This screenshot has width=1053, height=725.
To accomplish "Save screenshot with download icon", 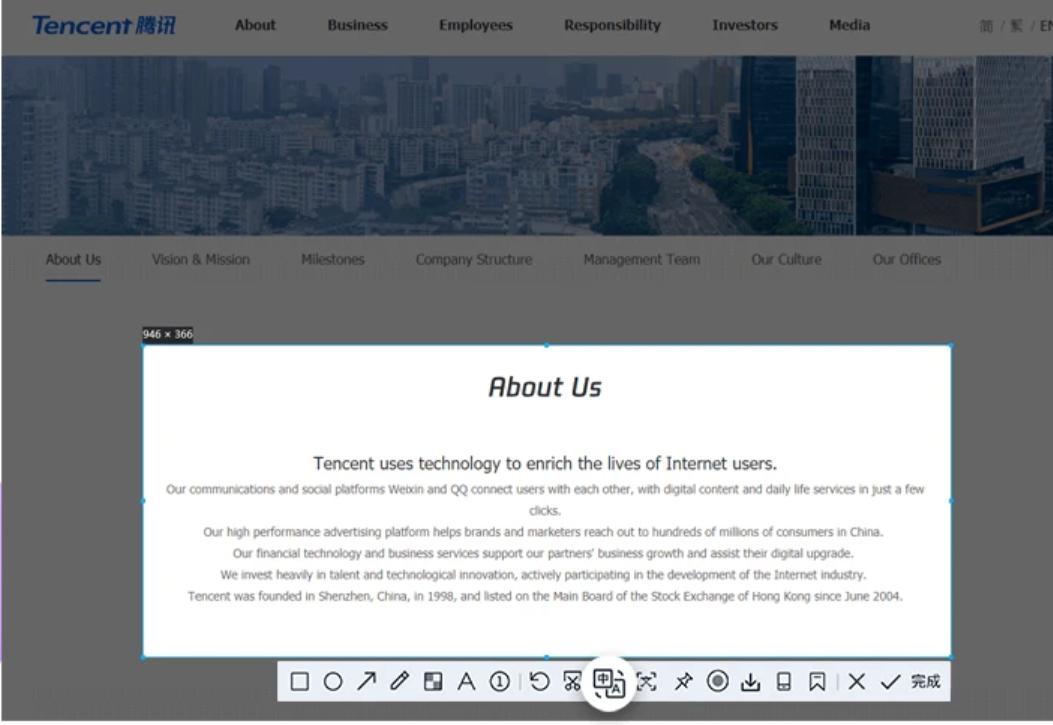I will coord(750,682).
